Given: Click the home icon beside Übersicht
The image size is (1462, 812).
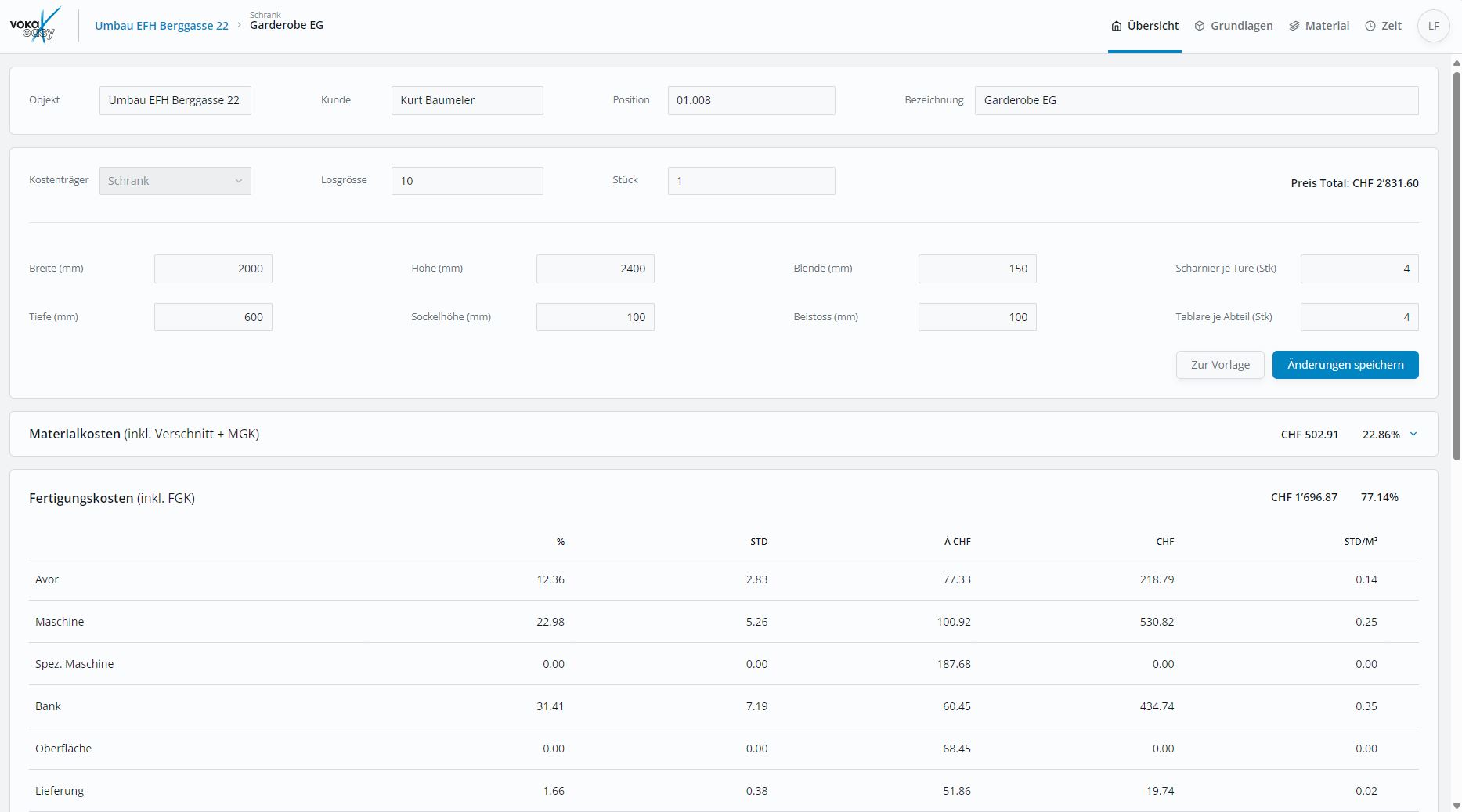Looking at the screenshot, I should 1116,26.
